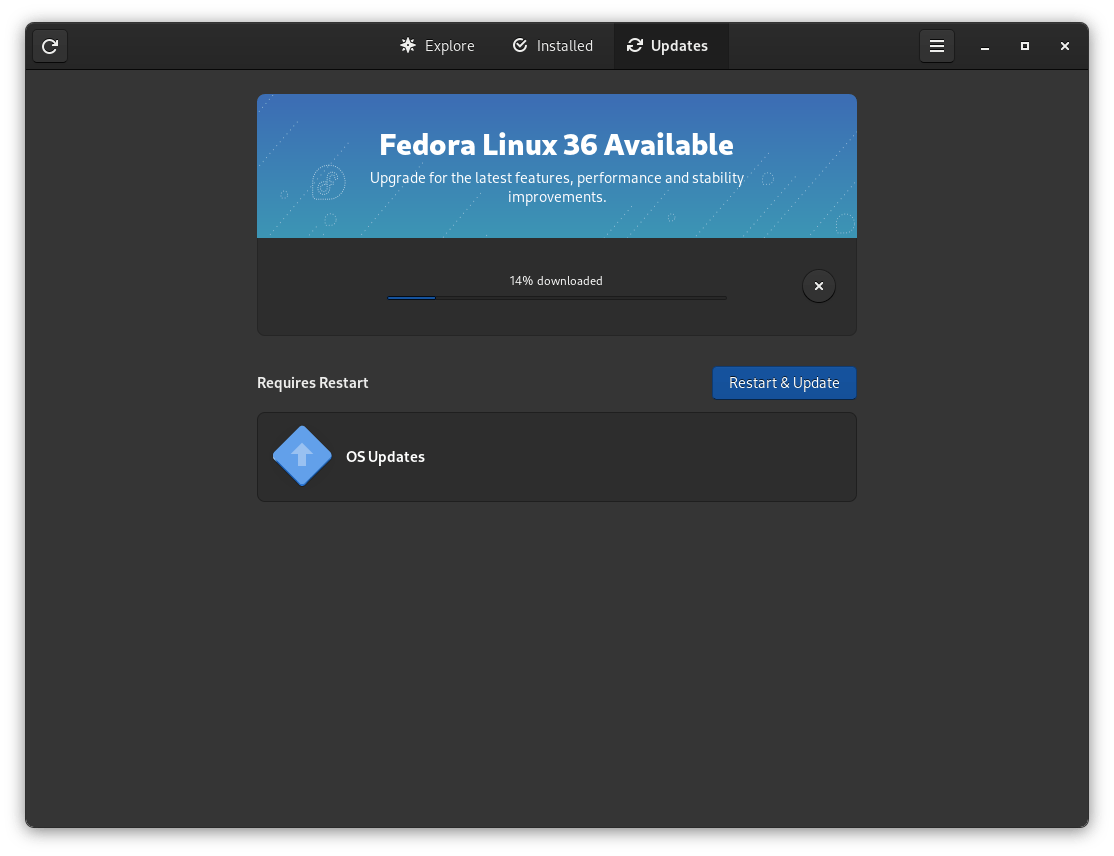Select the Updates tab
Screen dimensions: 1114x856
[670, 45]
